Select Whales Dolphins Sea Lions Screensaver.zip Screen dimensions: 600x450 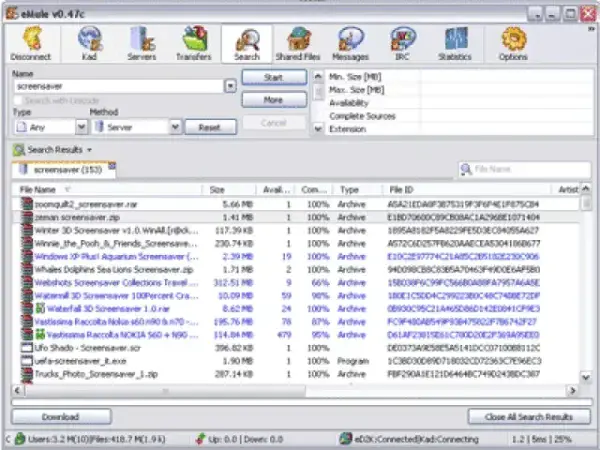click(x=295, y=269)
